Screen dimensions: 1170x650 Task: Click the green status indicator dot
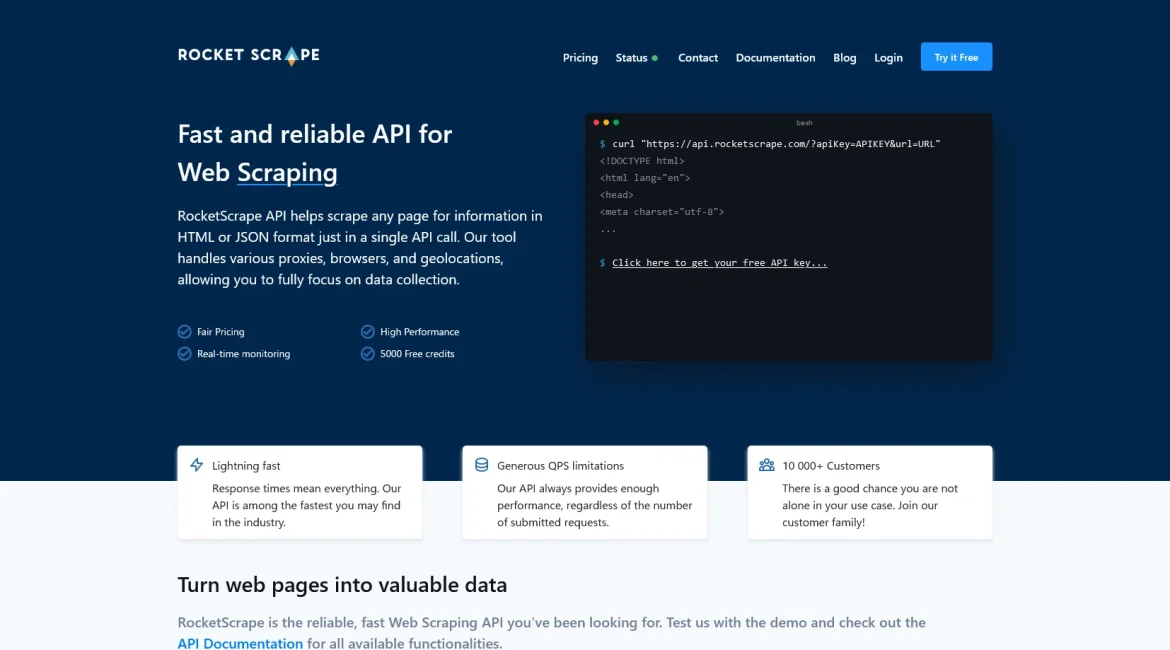click(x=654, y=58)
